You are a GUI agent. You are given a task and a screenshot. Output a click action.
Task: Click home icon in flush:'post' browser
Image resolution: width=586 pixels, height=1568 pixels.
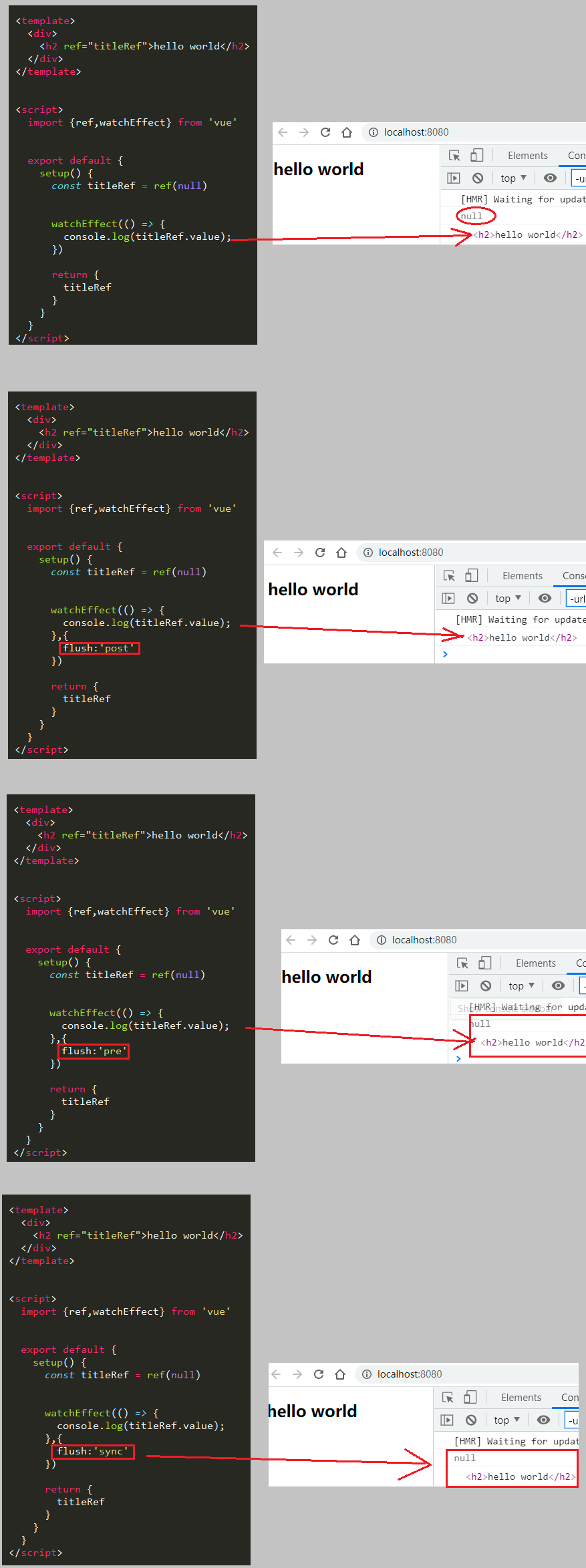(341, 553)
